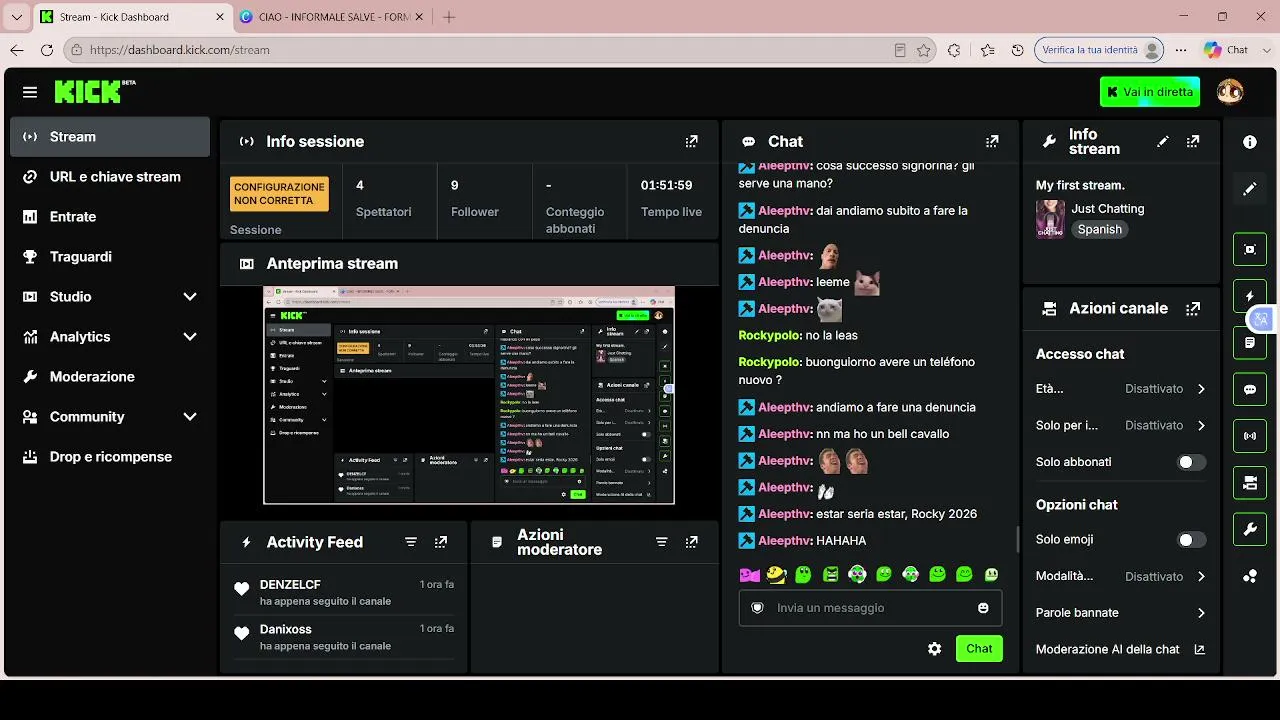Toggle the broadcast signal icon in right sidebar

tap(1250, 436)
